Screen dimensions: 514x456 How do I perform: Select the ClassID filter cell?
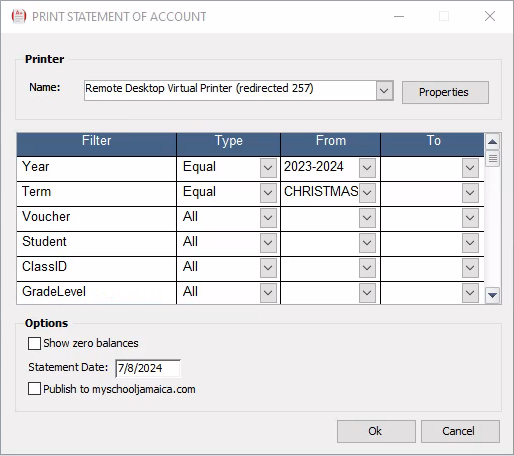click(96, 269)
